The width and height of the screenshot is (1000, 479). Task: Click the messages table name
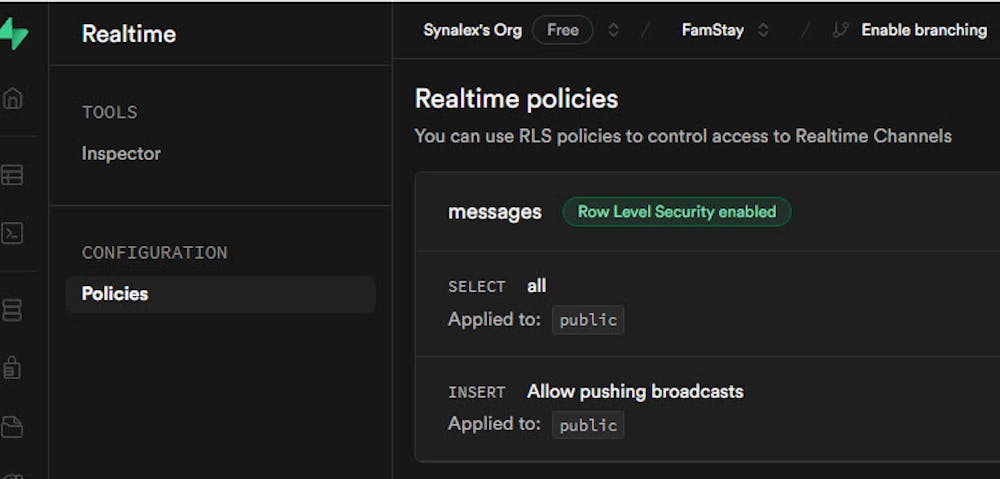pyautogui.click(x=494, y=212)
